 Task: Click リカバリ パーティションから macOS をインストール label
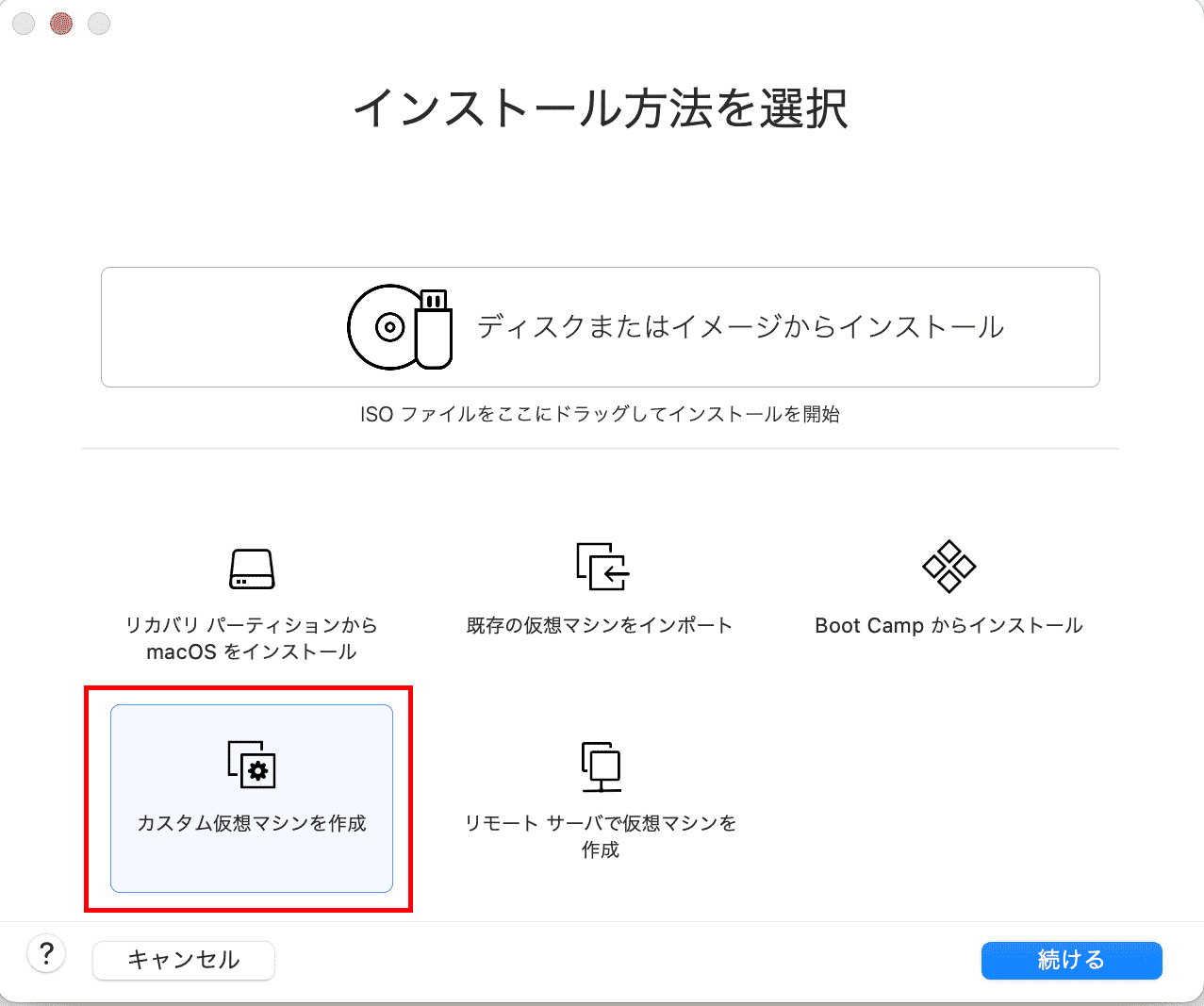tap(252, 638)
